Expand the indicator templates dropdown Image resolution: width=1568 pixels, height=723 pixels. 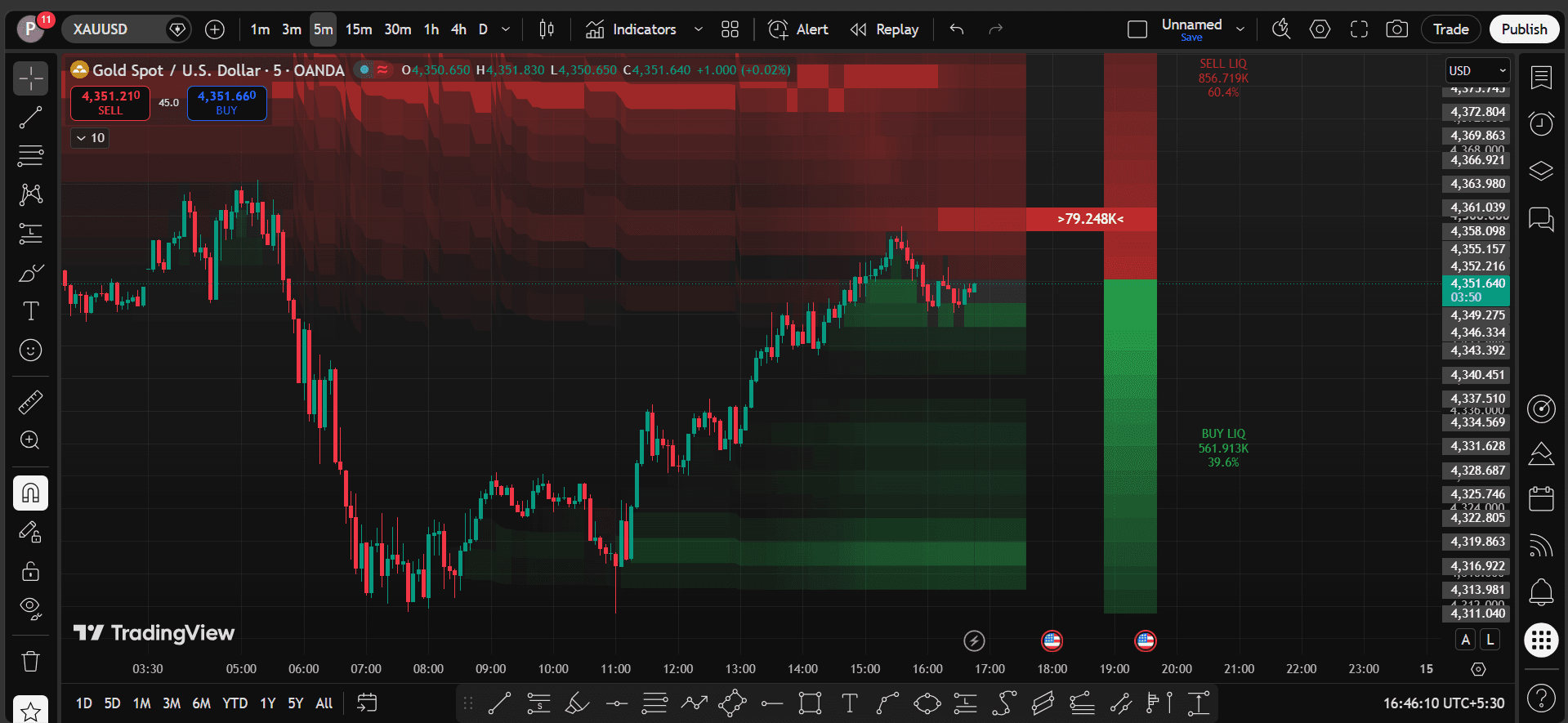[x=699, y=29]
